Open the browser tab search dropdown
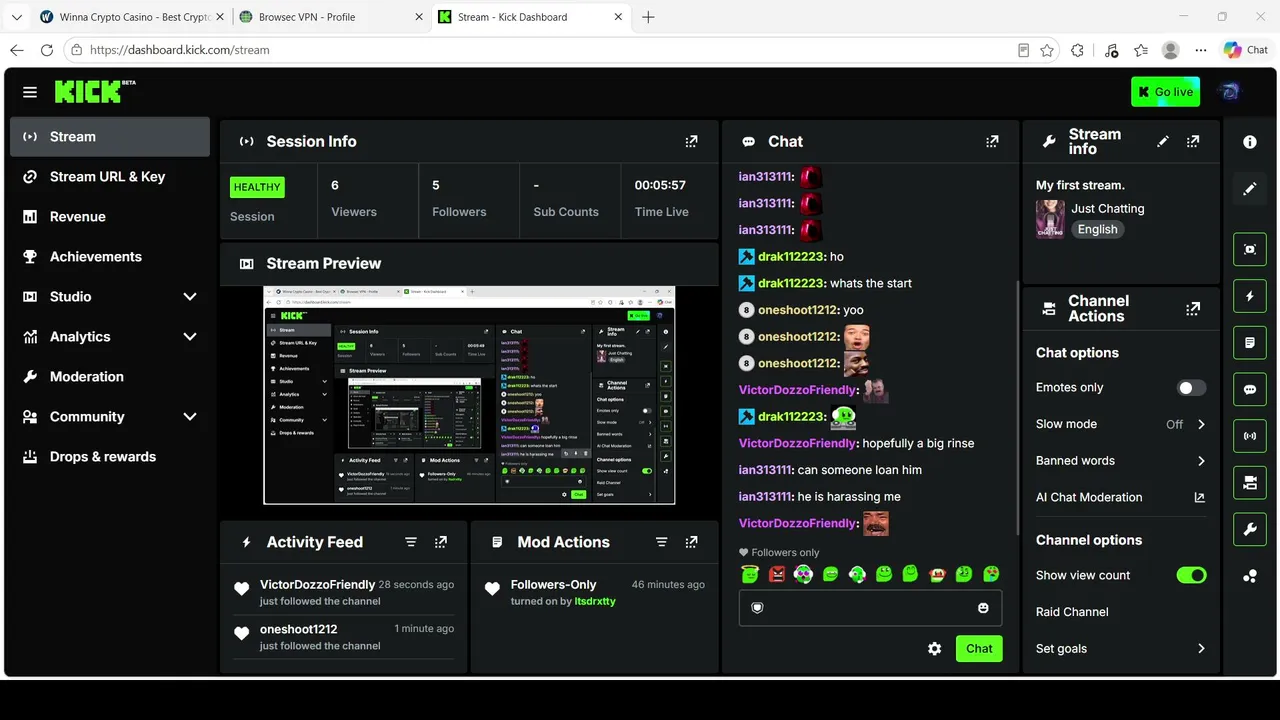 click(16, 17)
